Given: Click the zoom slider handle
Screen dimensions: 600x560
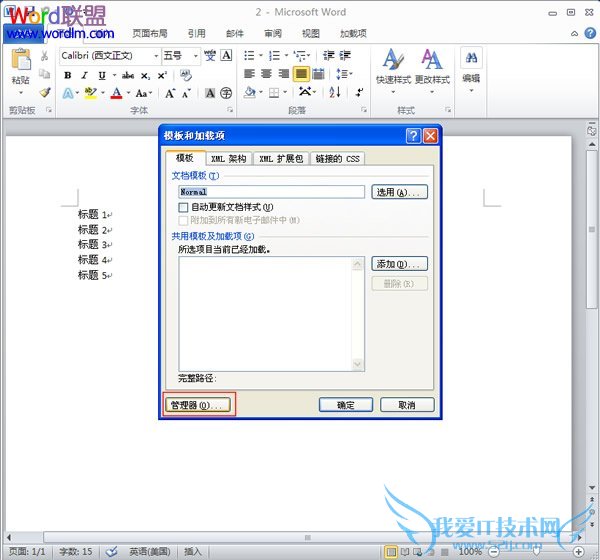Looking at the screenshot, I should pyautogui.click(x=536, y=552).
